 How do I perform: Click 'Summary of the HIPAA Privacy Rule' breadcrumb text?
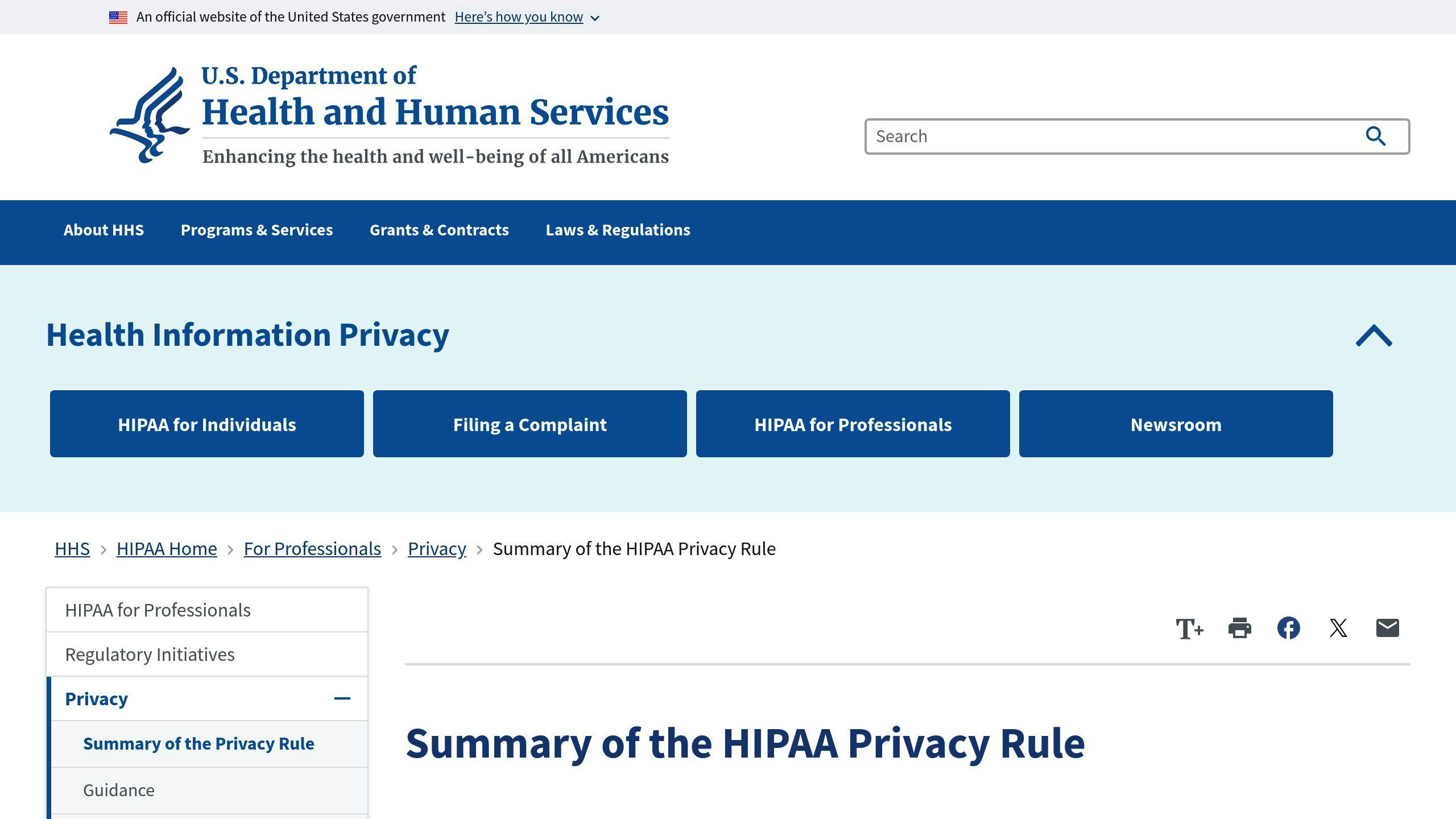pyautogui.click(x=634, y=549)
